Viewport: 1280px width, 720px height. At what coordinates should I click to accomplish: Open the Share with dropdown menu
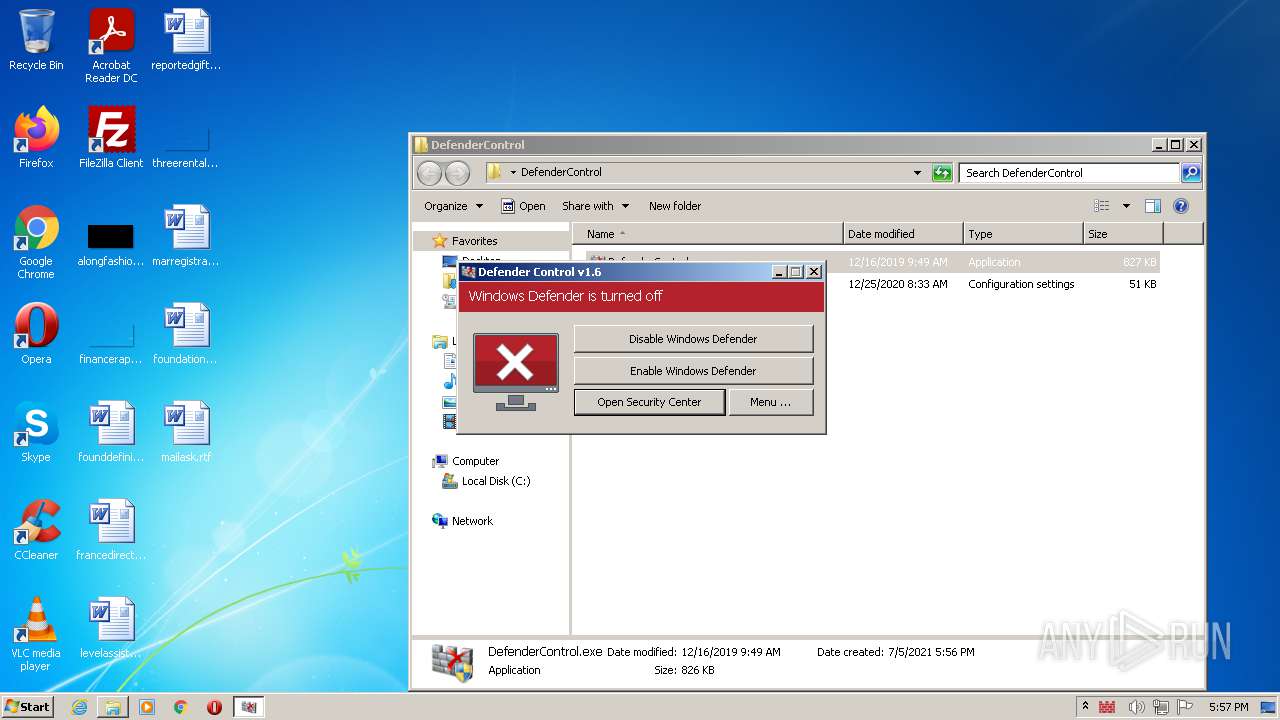(x=596, y=206)
